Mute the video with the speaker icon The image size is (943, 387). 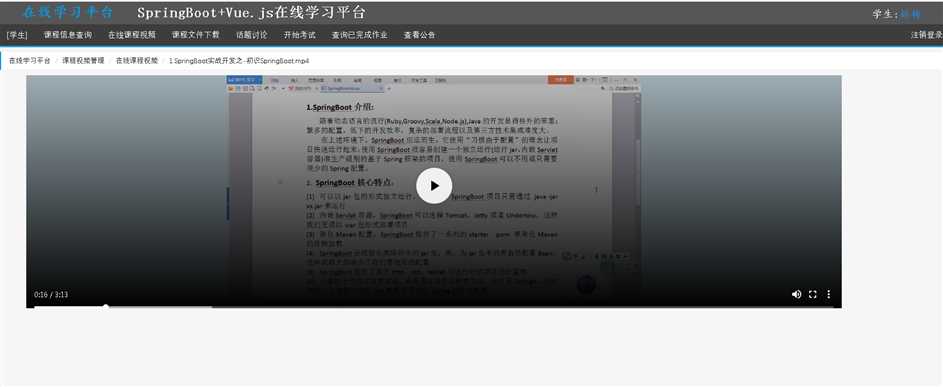click(796, 294)
